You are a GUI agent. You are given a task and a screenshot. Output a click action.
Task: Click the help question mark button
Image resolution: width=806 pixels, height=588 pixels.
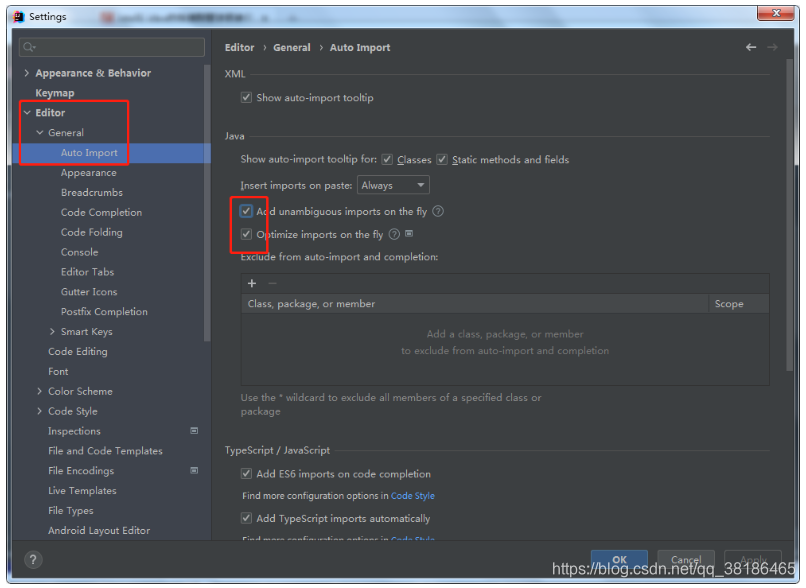pyautogui.click(x=33, y=560)
